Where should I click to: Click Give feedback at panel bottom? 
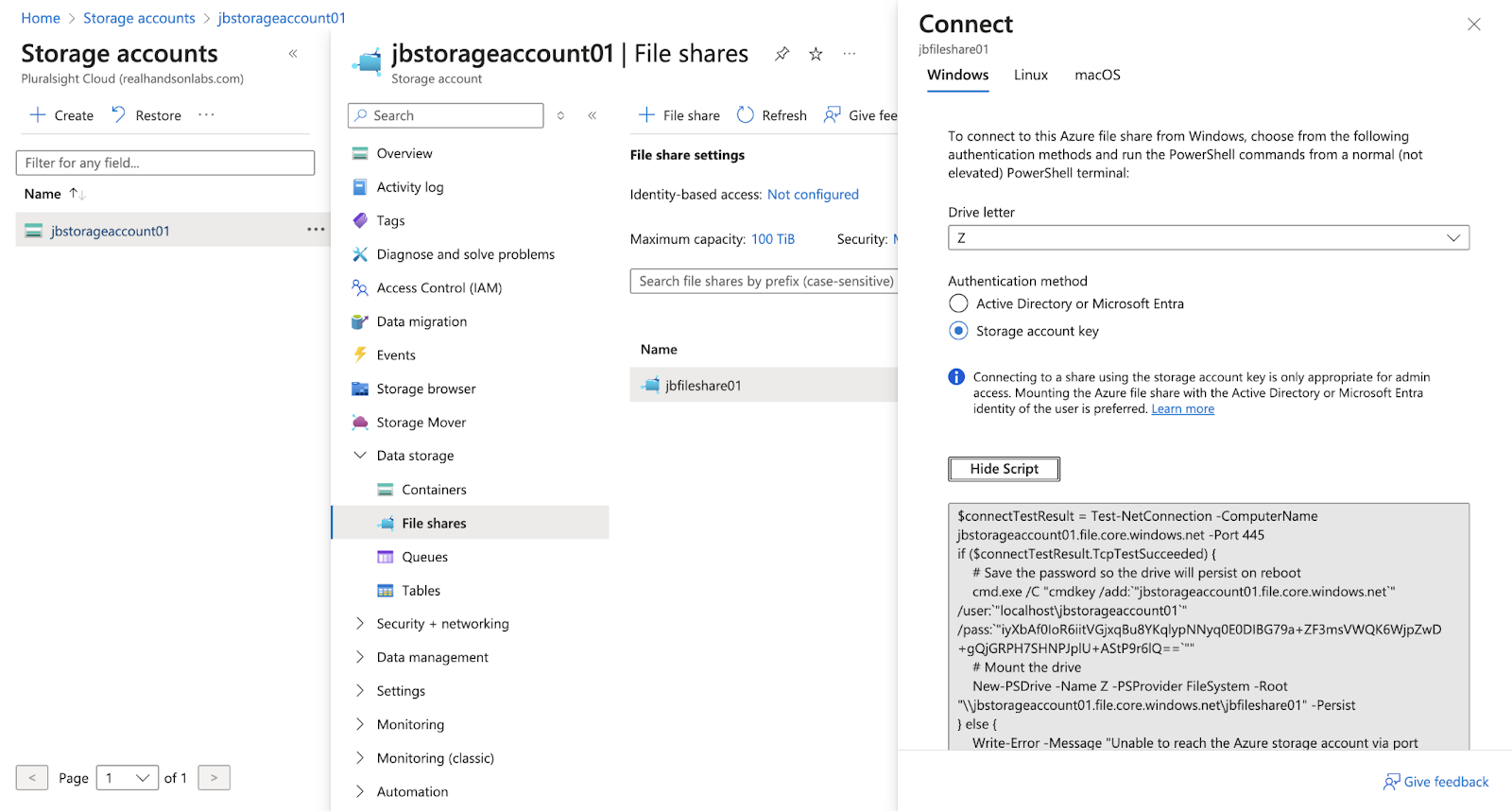click(x=1436, y=782)
